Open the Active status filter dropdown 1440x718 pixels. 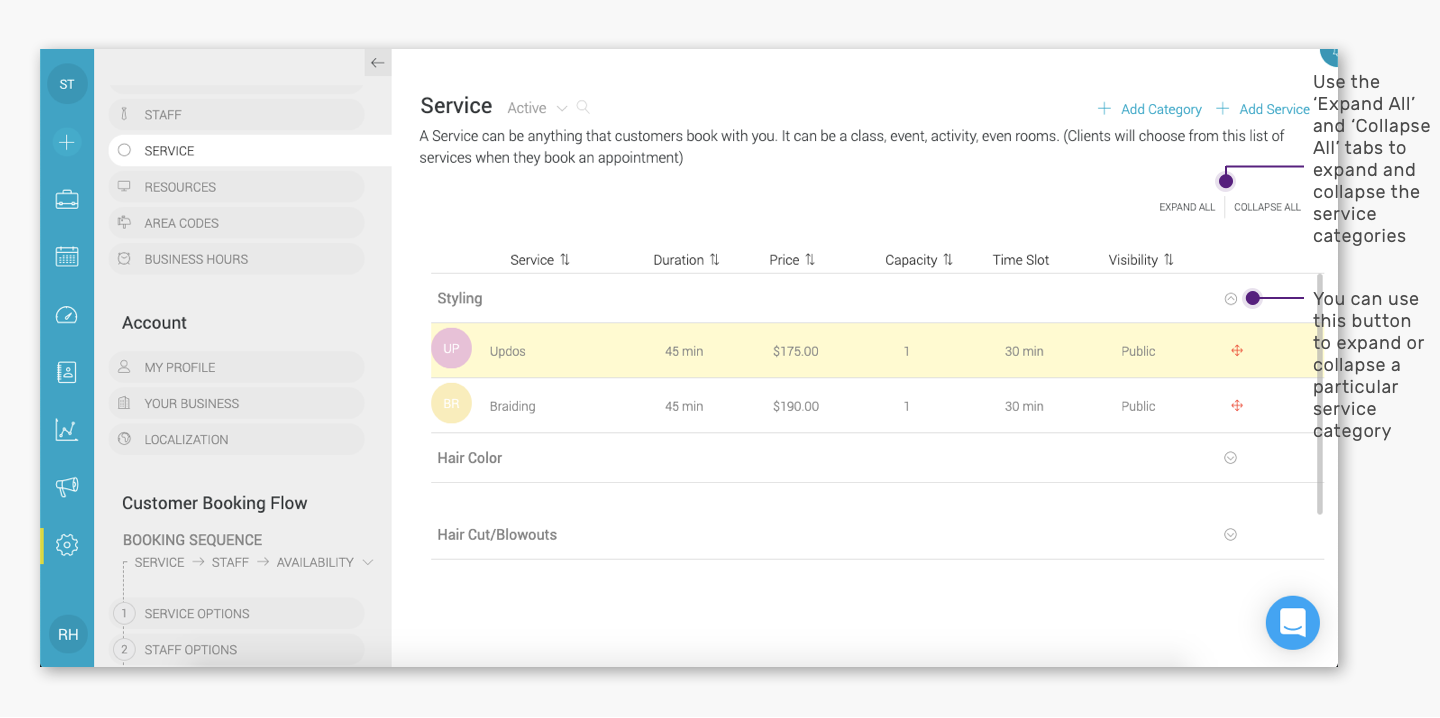(x=537, y=108)
